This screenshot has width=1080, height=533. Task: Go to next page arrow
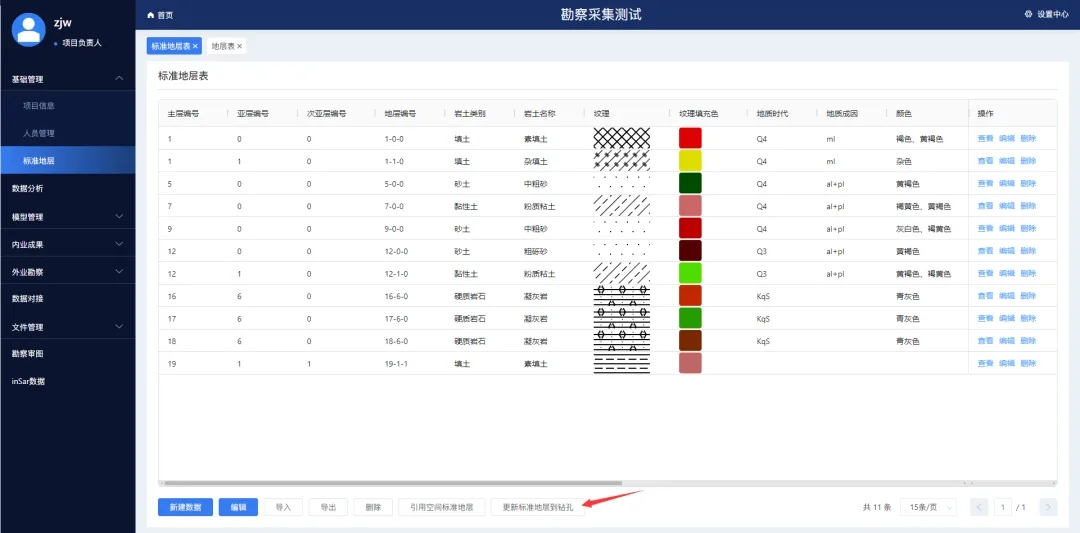pyautogui.click(x=1047, y=507)
